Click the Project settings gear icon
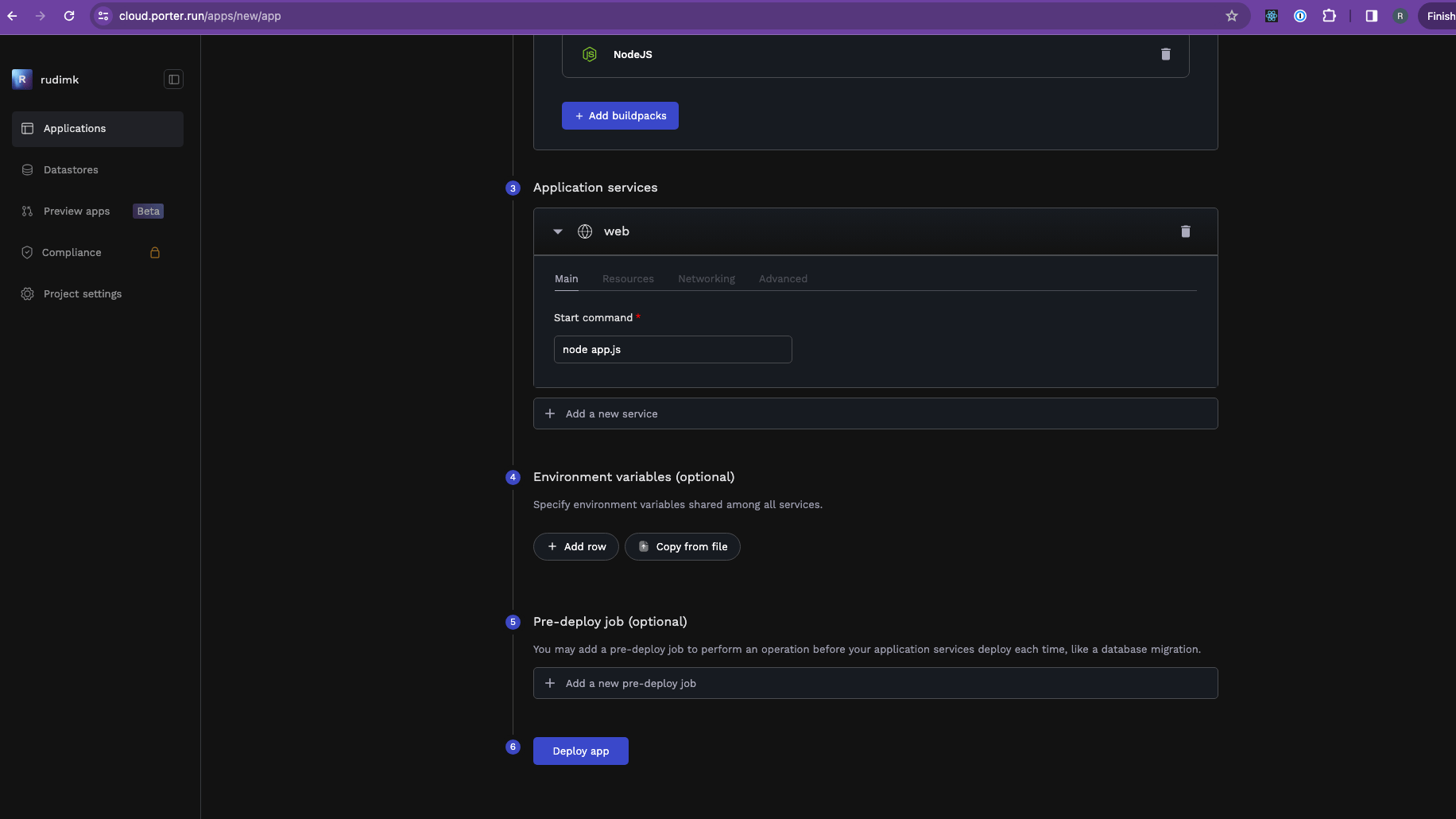The width and height of the screenshot is (1456, 819). coord(28,294)
